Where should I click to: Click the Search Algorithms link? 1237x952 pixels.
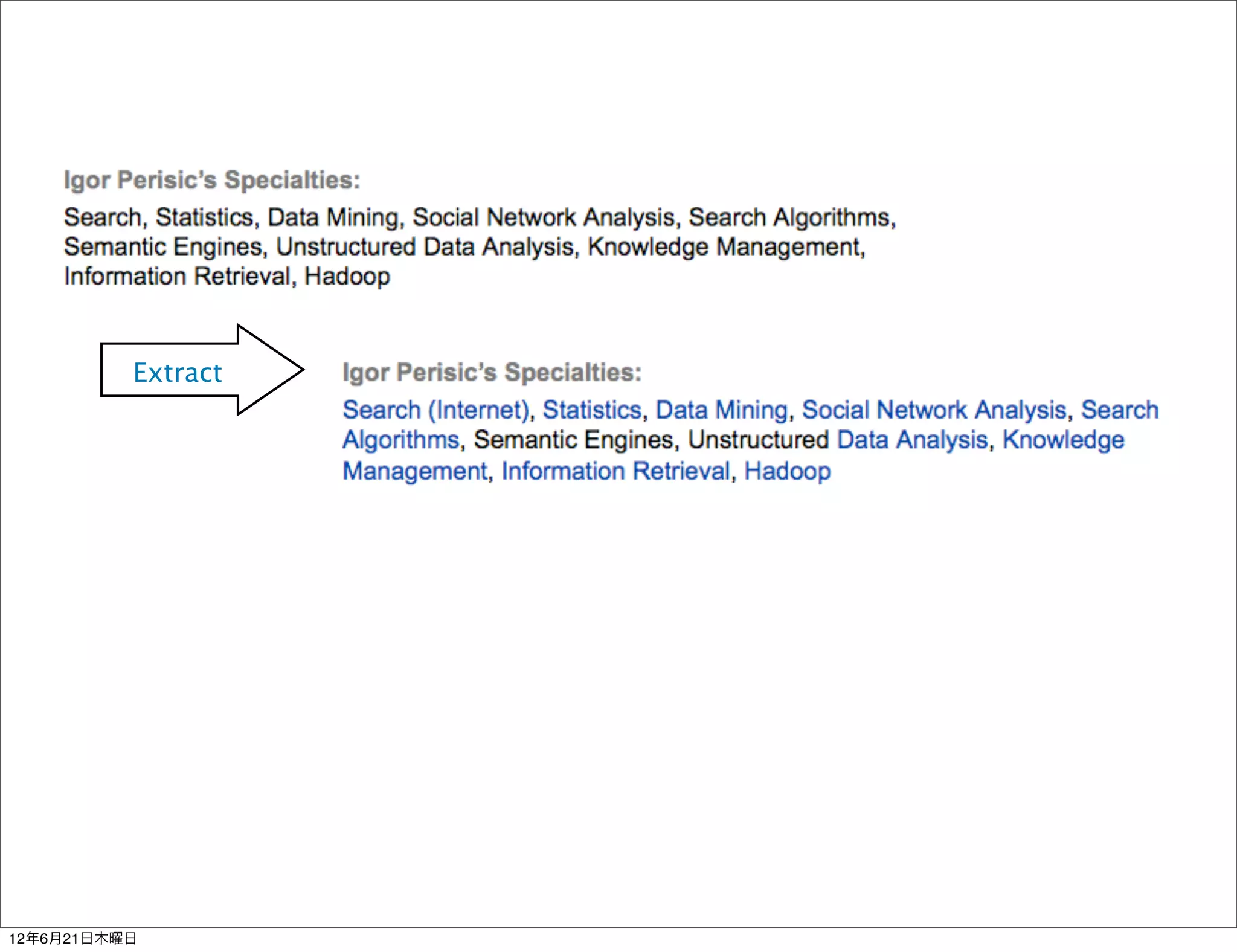coord(1119,410)
